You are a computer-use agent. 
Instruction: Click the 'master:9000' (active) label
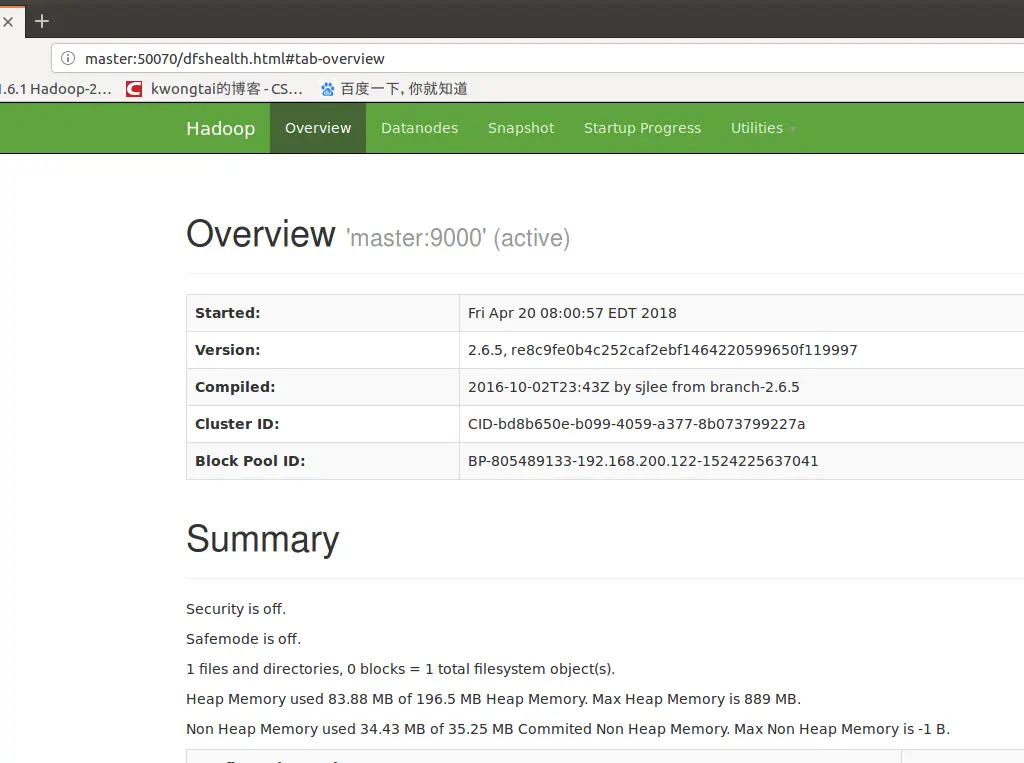click(x=458, y=238)
